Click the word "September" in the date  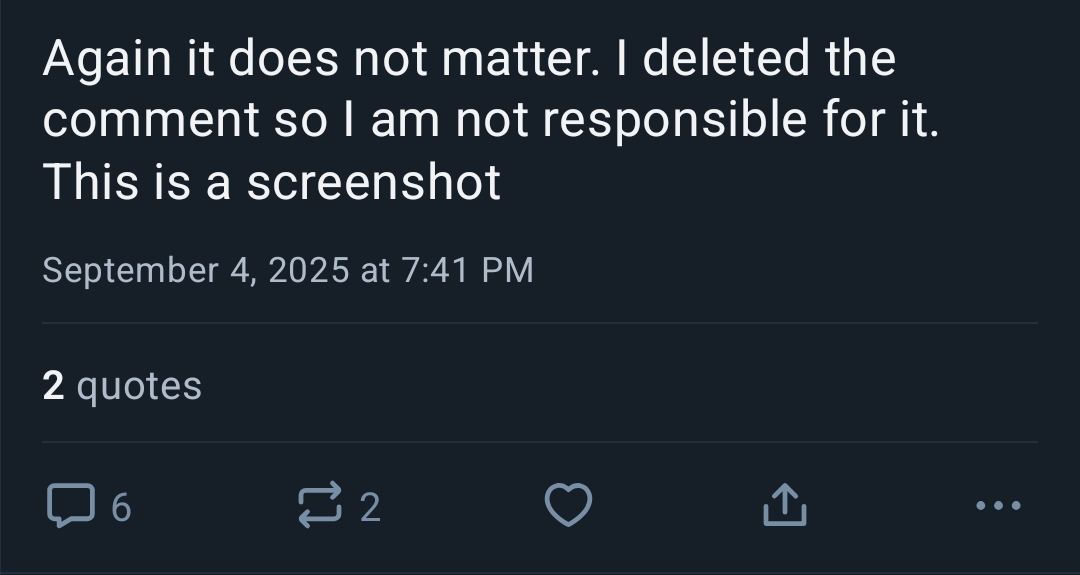pos(130,270)
